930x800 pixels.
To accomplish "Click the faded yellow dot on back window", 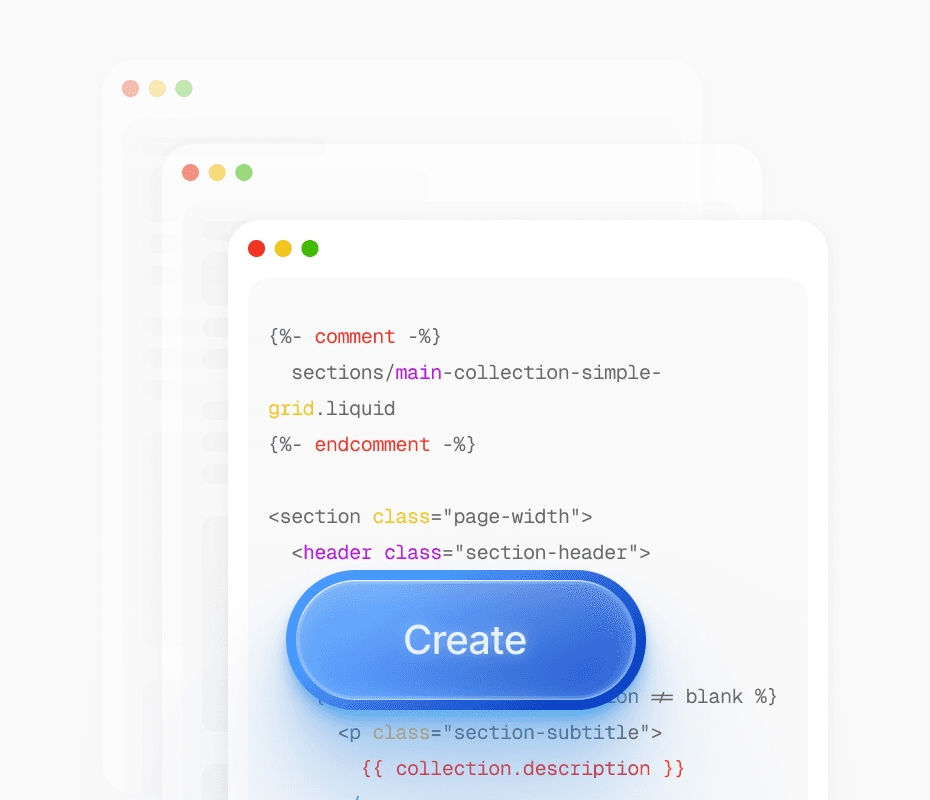I will pyautogui.click(x=157, y=88).
